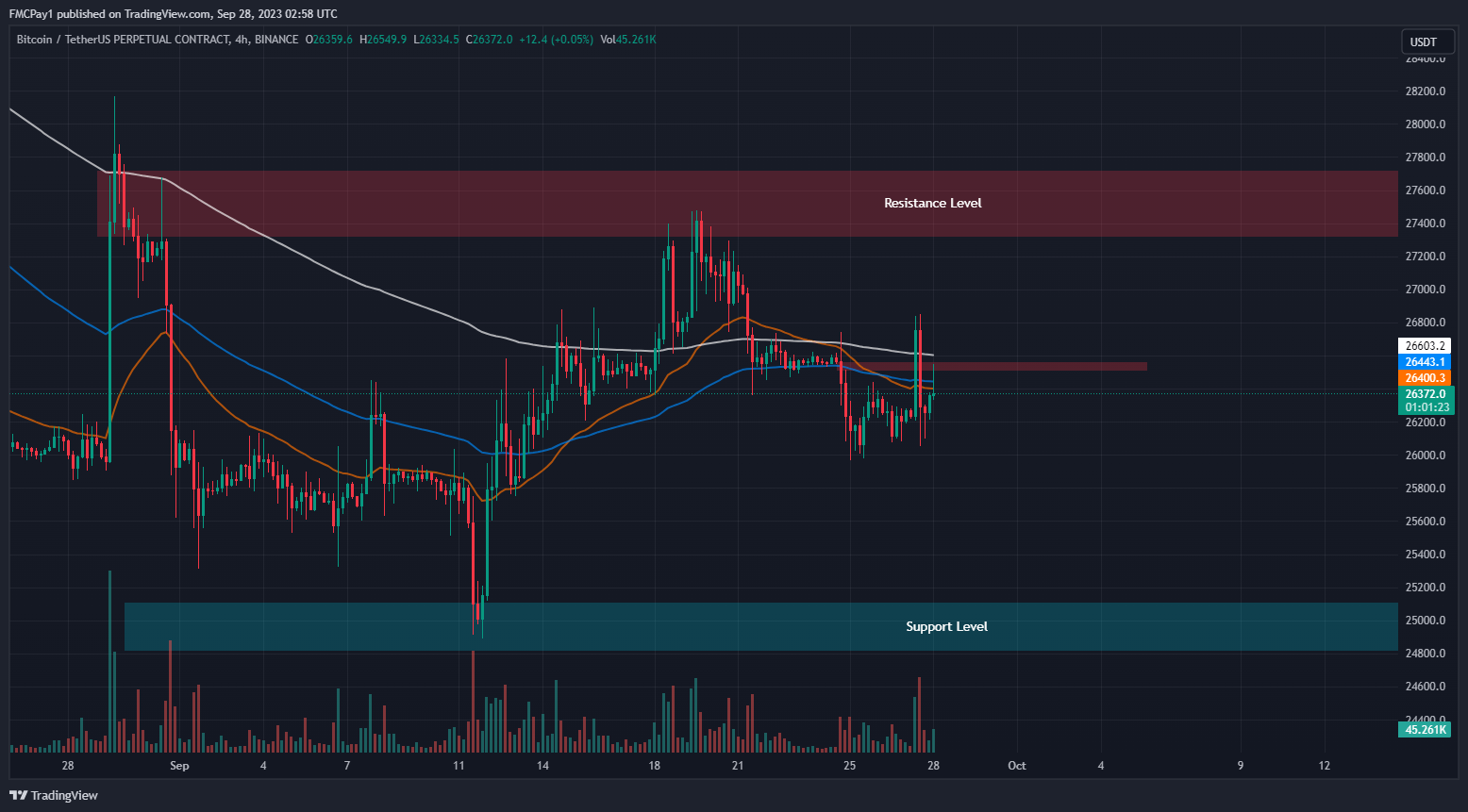1468x812 pixels.
Task: Select the close value C26372.0
Action: click(490, 40)
